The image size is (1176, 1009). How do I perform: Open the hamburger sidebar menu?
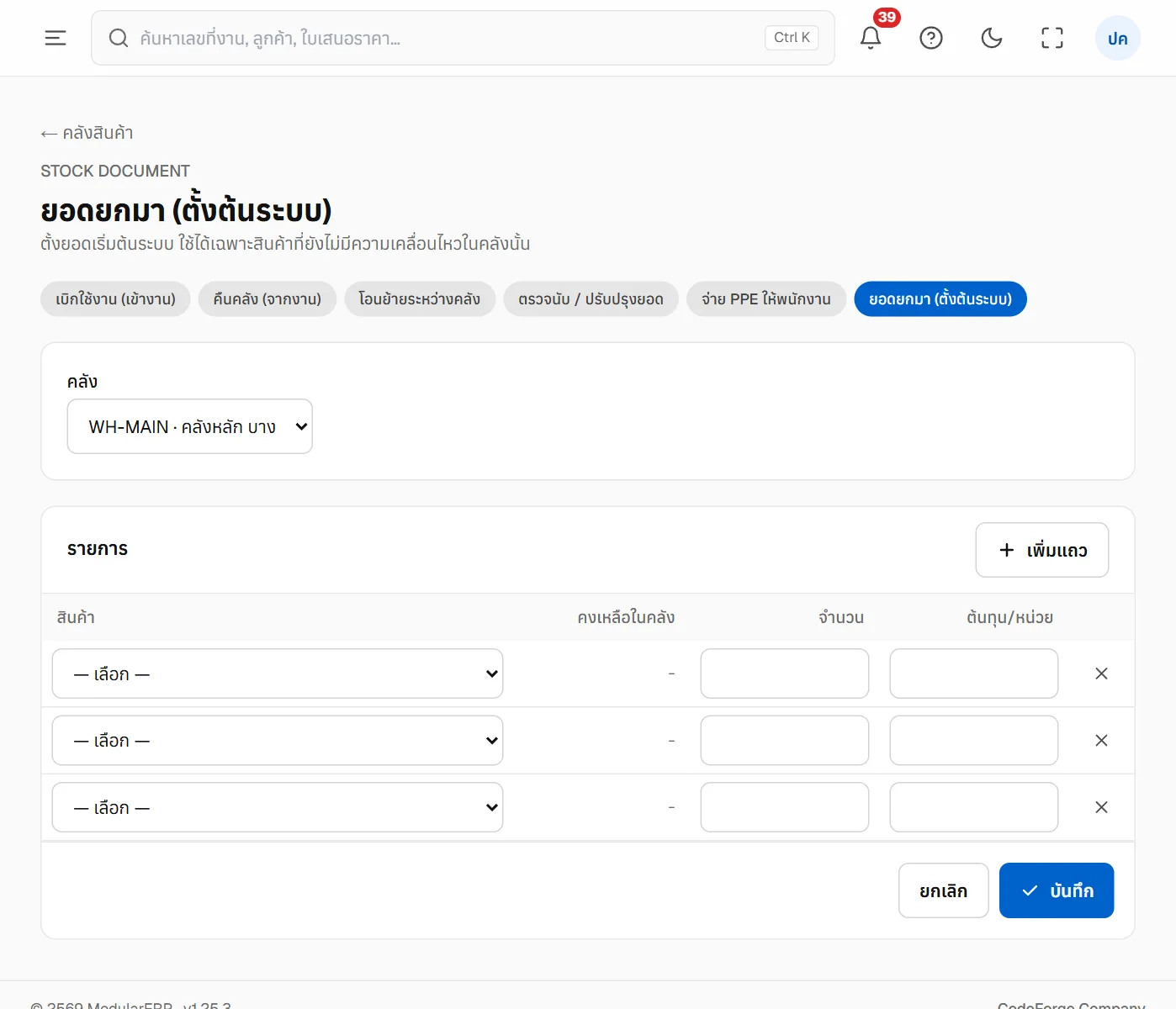[x=56, y=38]
